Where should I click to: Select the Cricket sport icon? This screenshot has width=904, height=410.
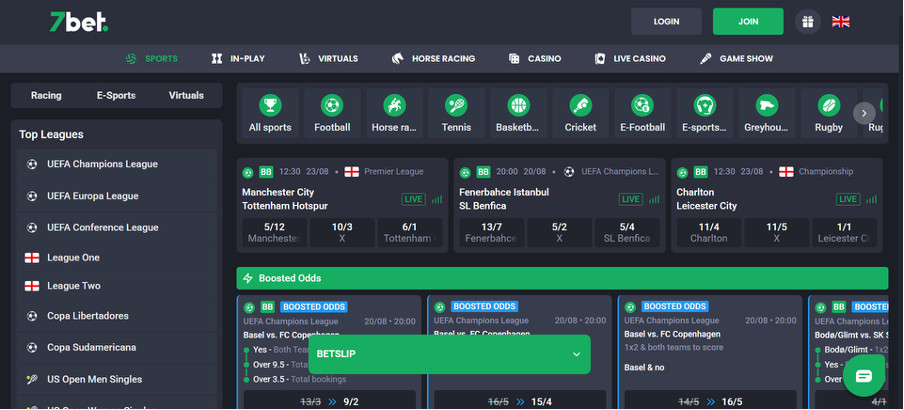click(580, 113)
